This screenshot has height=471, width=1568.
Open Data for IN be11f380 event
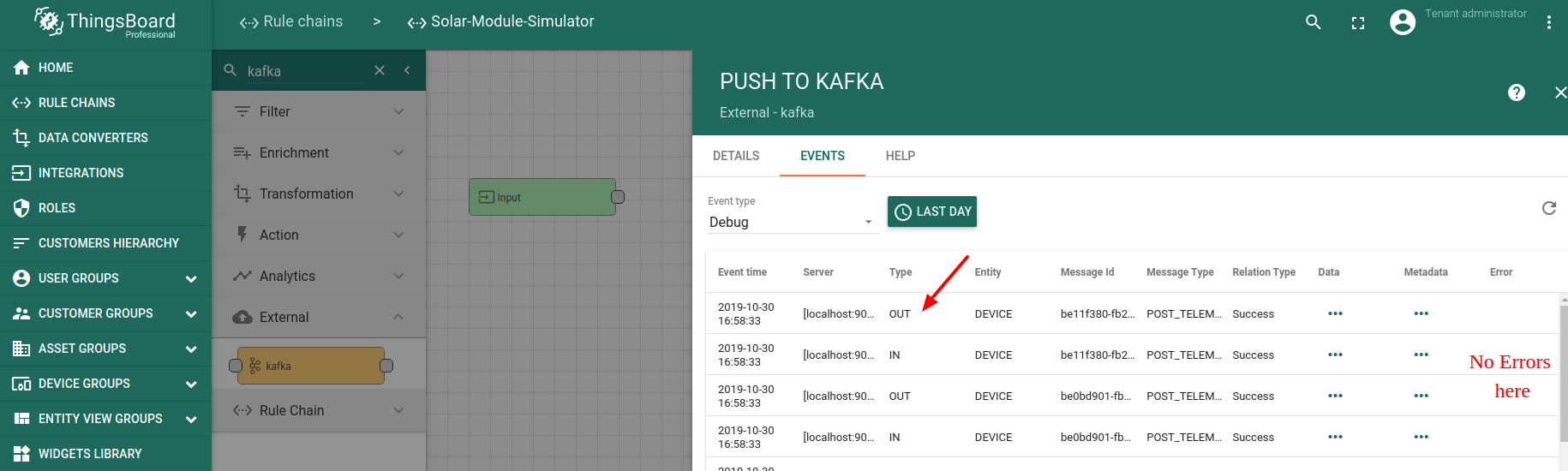[1335, 355]
